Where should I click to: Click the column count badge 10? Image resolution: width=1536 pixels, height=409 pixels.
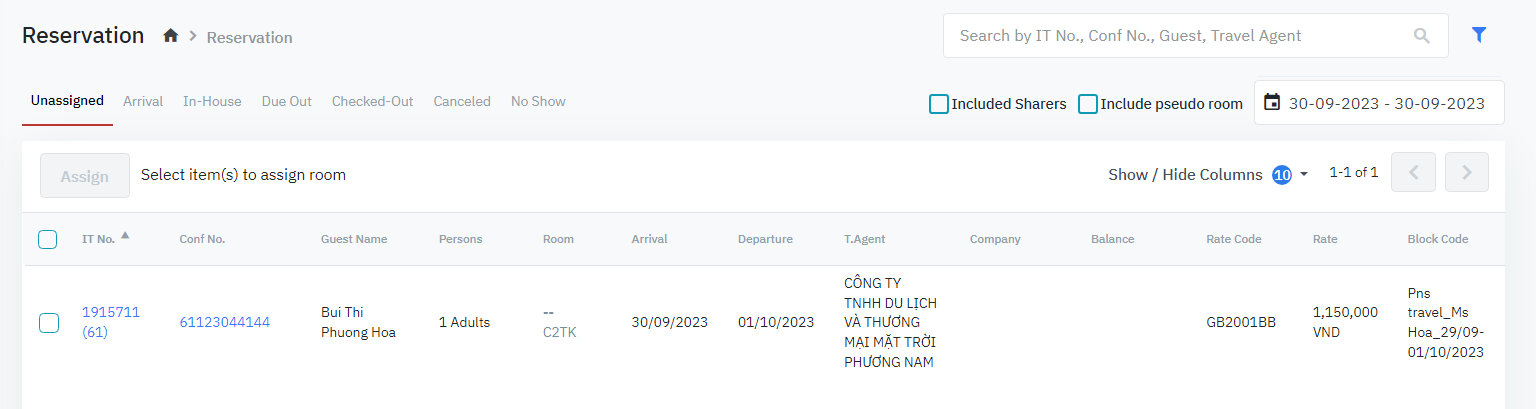[1282, 175]
